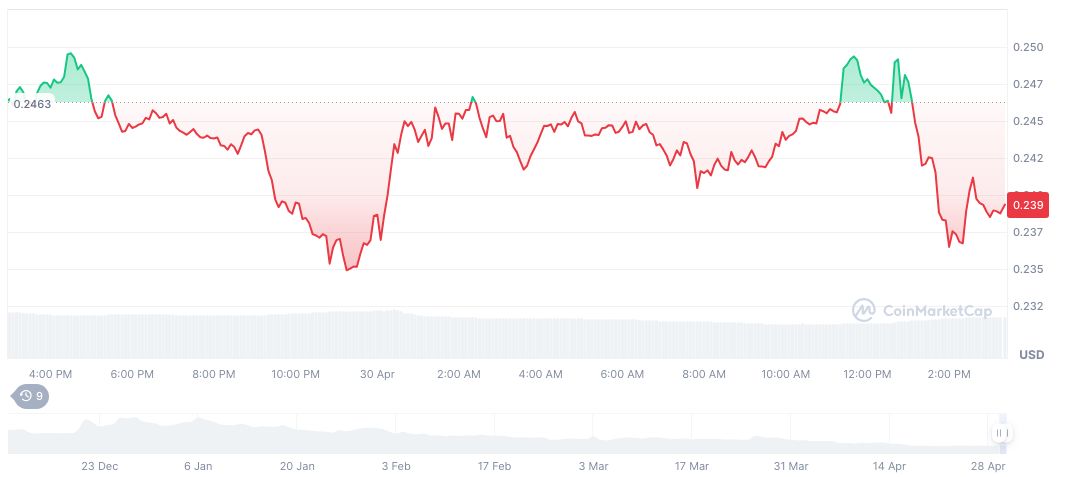
Task: Click the red 0.239 current price tag
Action: pos(1028,205)
